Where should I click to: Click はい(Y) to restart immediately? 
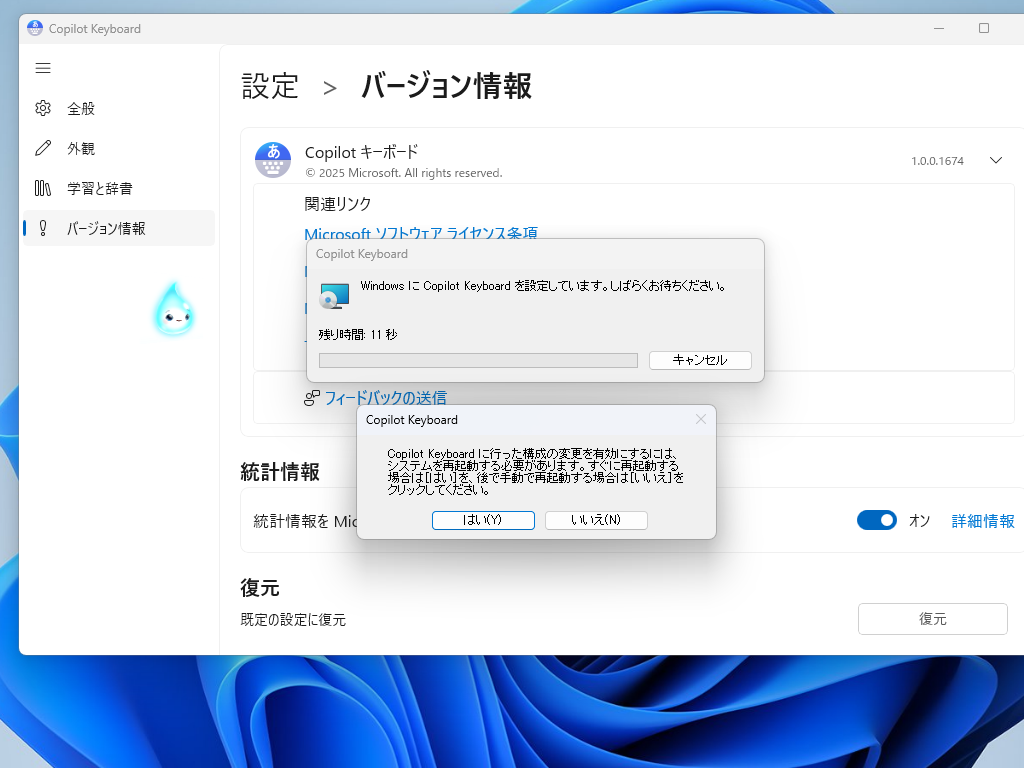click(483, 520)
